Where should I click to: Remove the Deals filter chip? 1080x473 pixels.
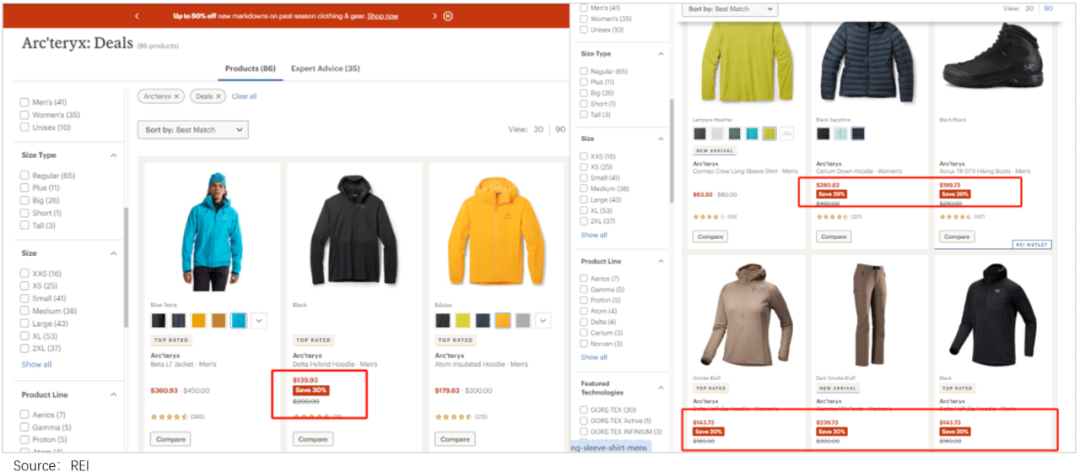(x=218, y=96)
